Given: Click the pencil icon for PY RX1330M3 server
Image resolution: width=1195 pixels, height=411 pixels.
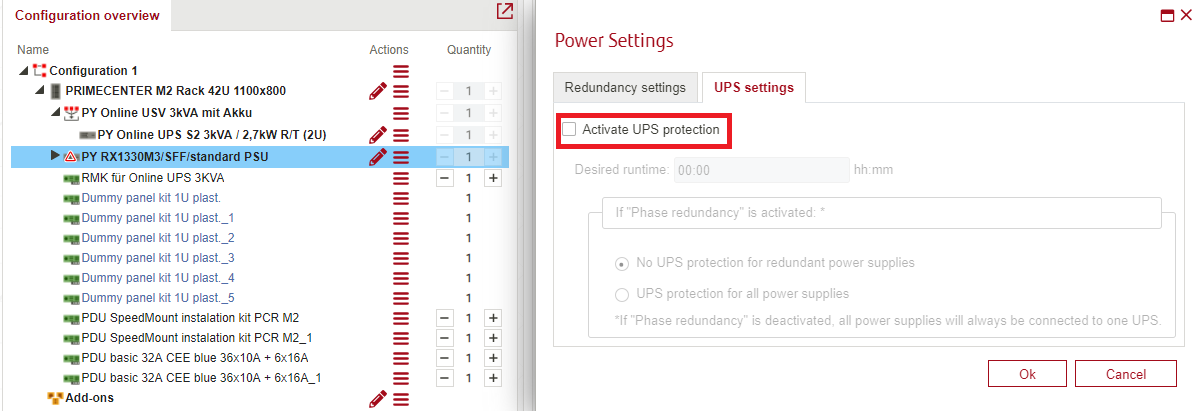Looking at the screenshot, I should click(x=377, y=157).
